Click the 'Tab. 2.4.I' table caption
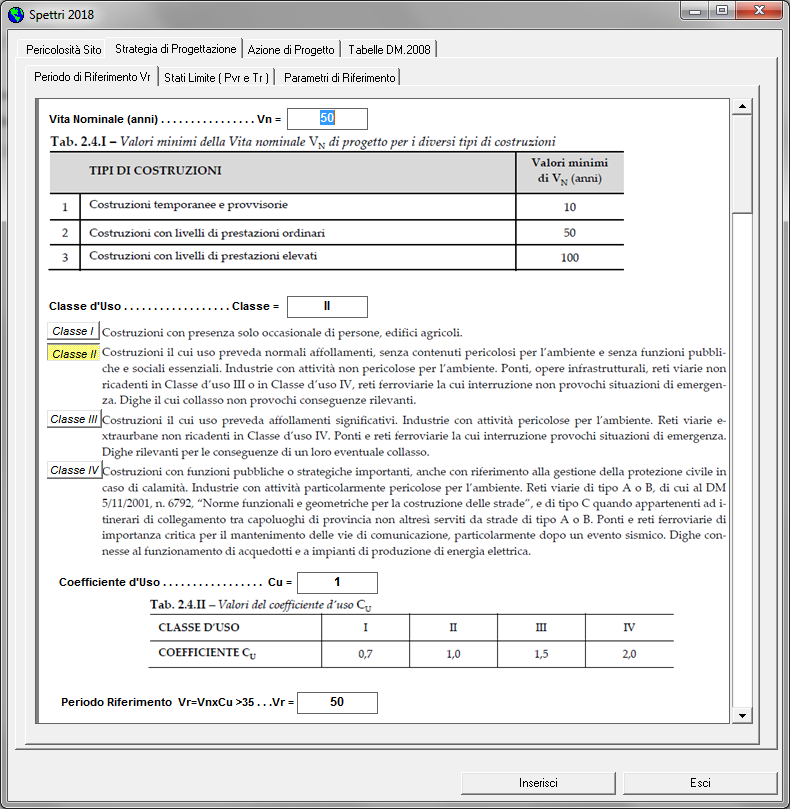790x809 pixels. tap(303, 142)
